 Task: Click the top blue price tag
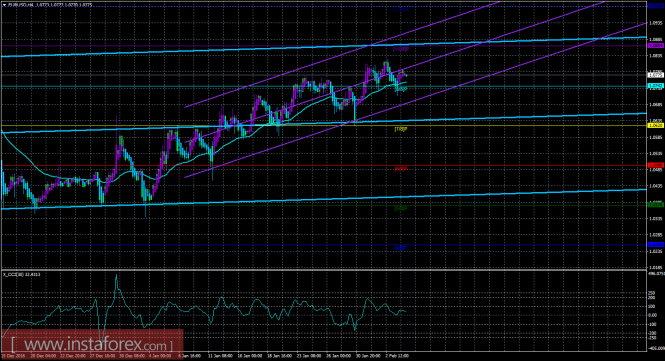(656, 6)
